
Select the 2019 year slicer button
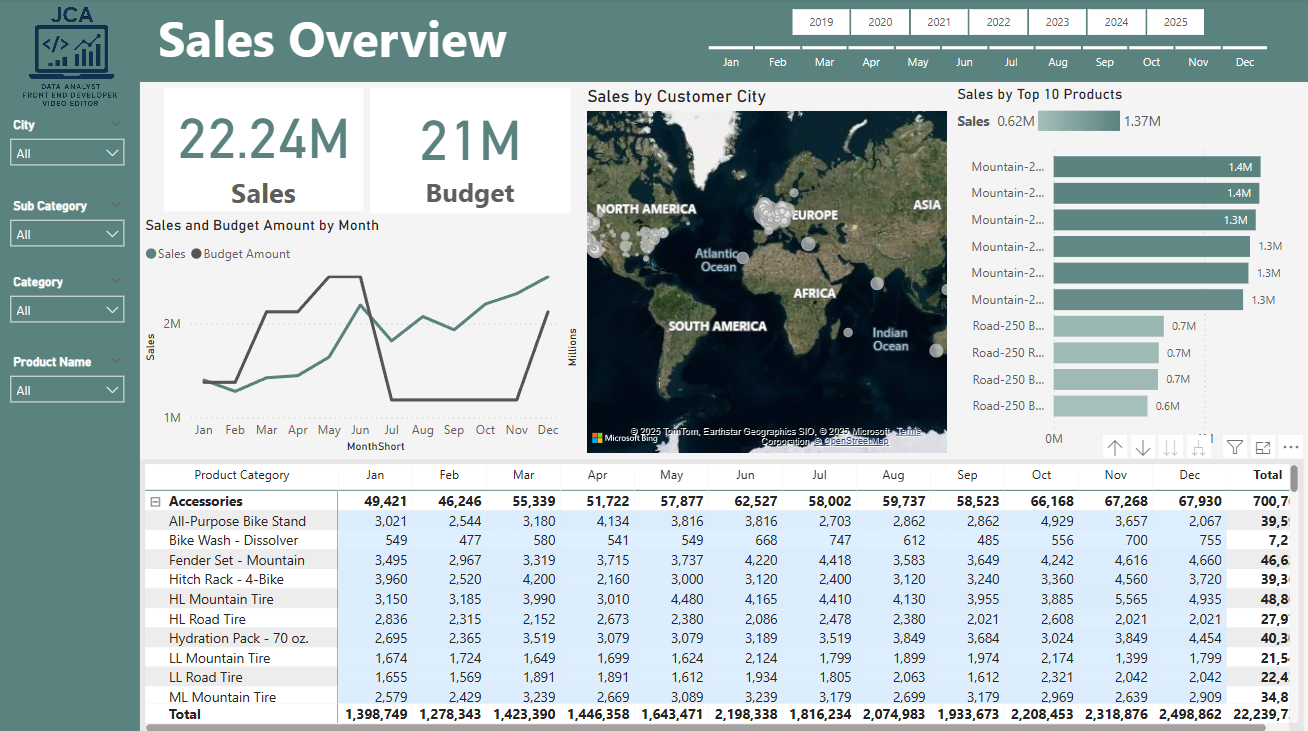coord(821,22)
